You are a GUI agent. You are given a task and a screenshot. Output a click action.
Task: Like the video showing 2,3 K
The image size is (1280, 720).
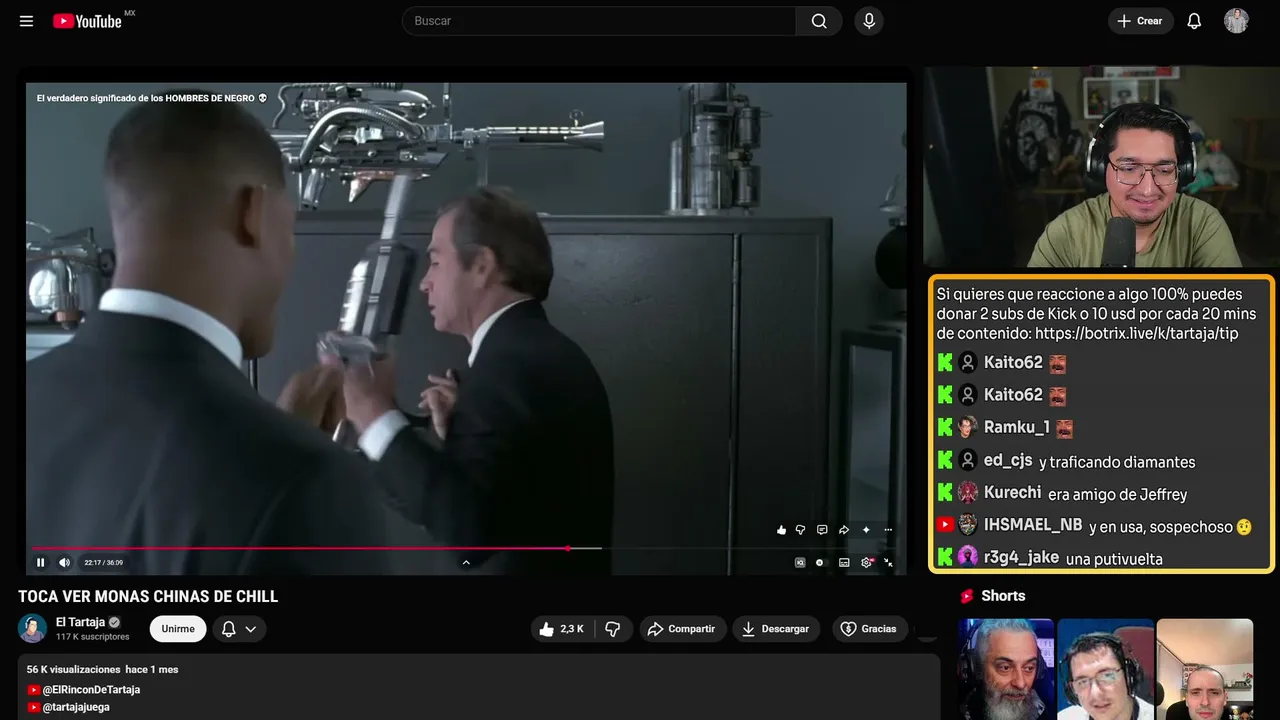pyautogui.click(x=561, y=629)
